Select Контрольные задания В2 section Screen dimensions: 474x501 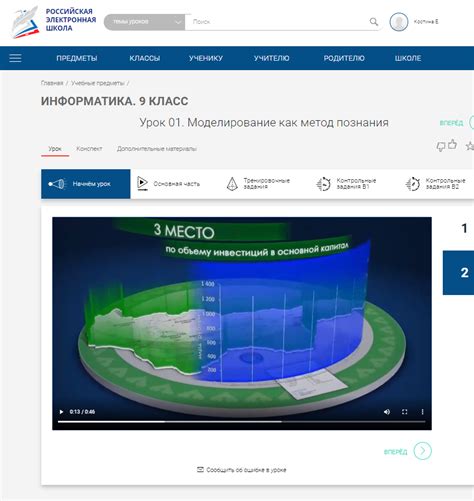click(435, 184)
